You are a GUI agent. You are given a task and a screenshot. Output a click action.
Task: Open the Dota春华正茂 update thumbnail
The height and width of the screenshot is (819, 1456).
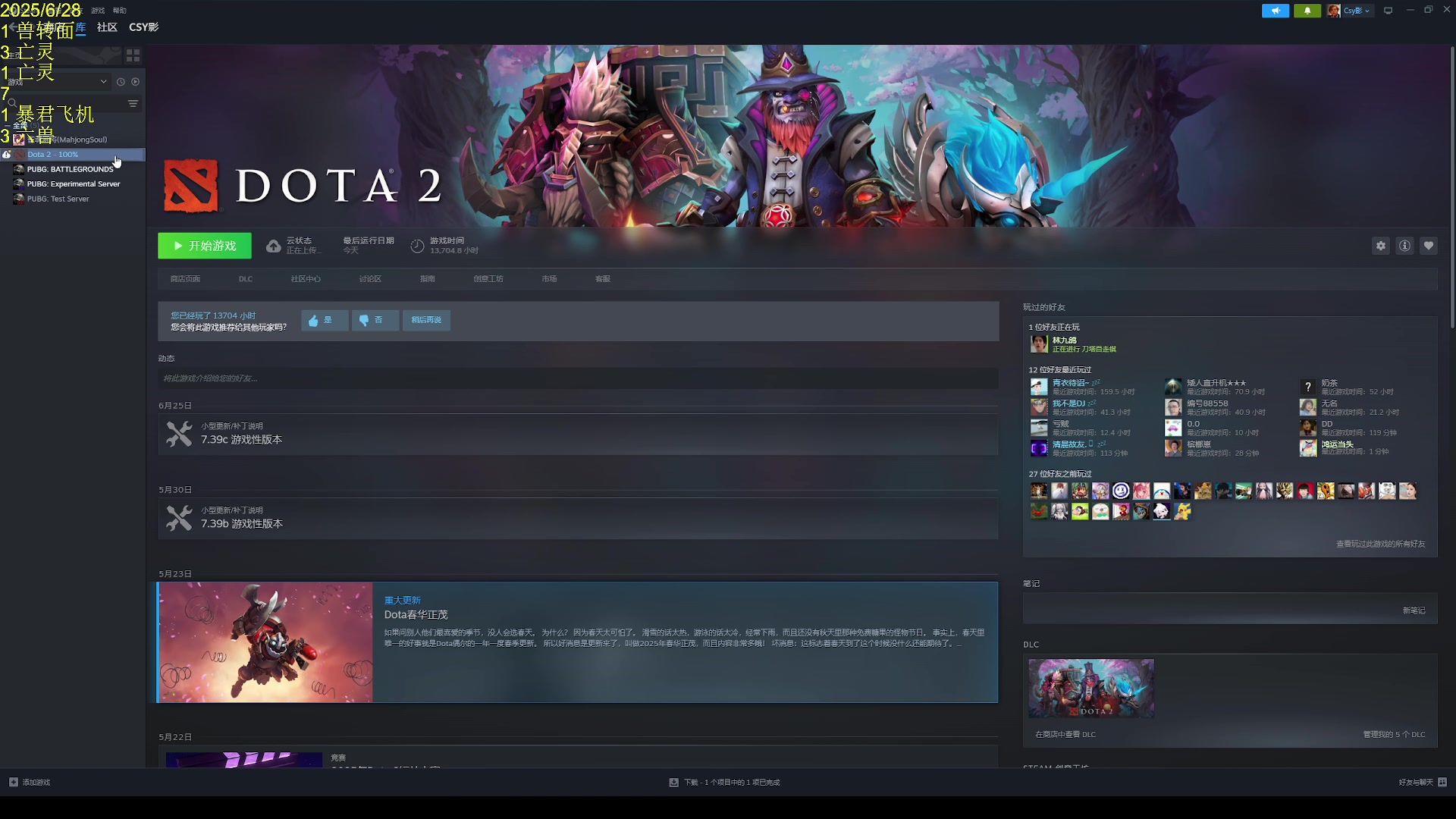(x=265, y=642)
